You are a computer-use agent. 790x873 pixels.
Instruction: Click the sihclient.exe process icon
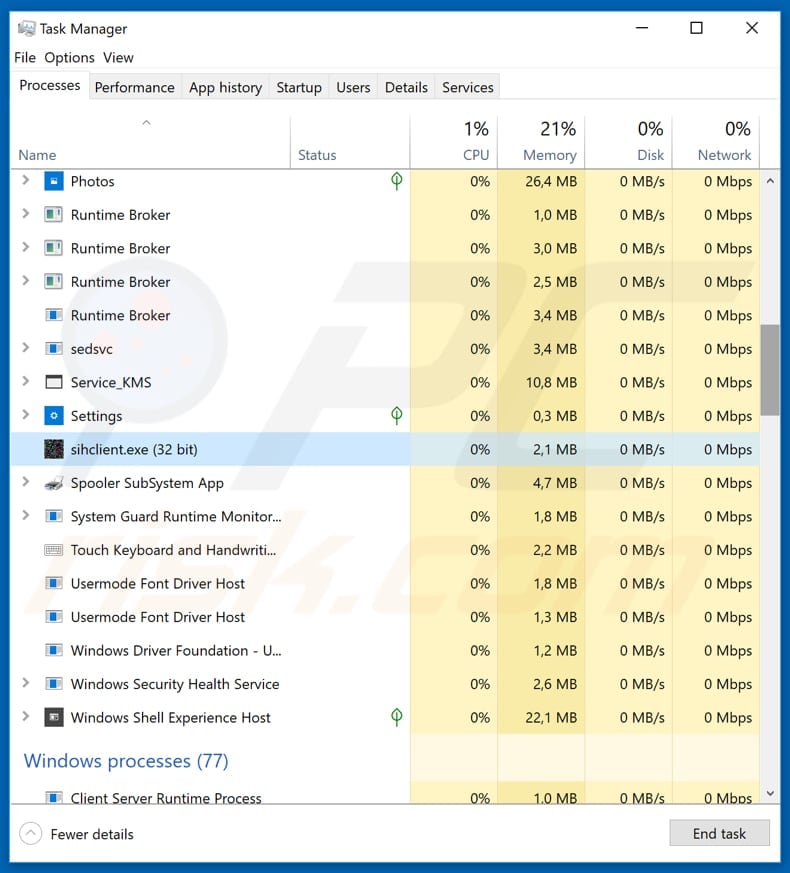pyautogui.click(x=53, y=449)
